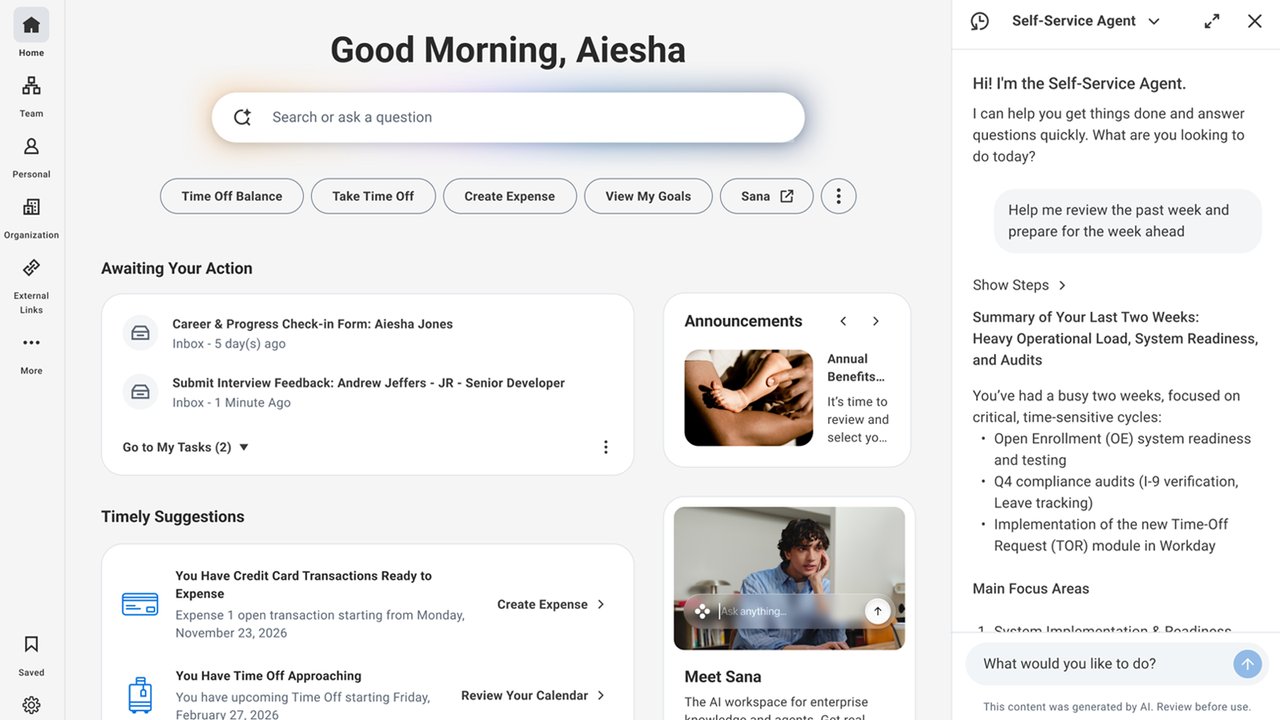
Task: Click the Time Off Balance button
Action: click(x=232, y=196)
